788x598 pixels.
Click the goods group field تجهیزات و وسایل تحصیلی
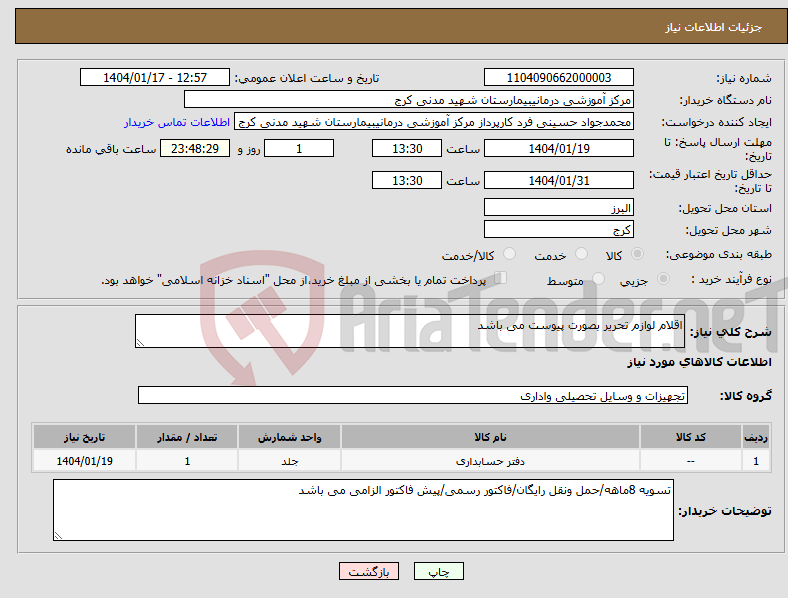(x=413, y=395)
